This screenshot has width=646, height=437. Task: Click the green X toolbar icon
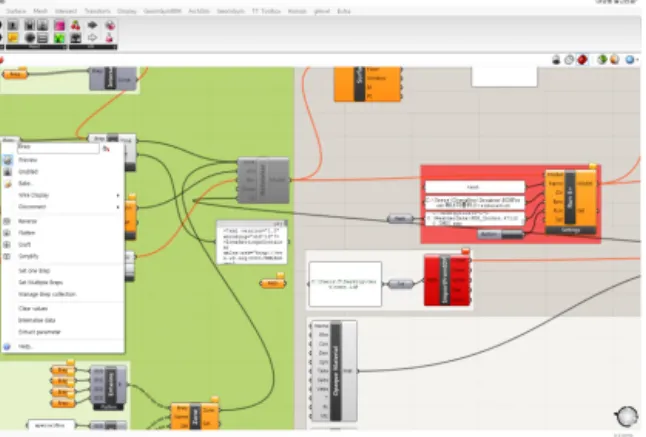[59, 38]
